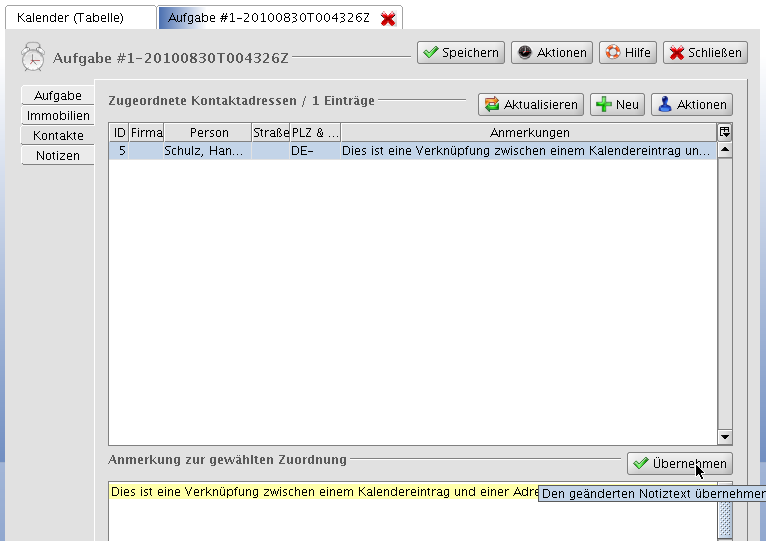Select the Immobilien side tab
The height and width of the screenshot is (541, 766).
click(58, 116)
